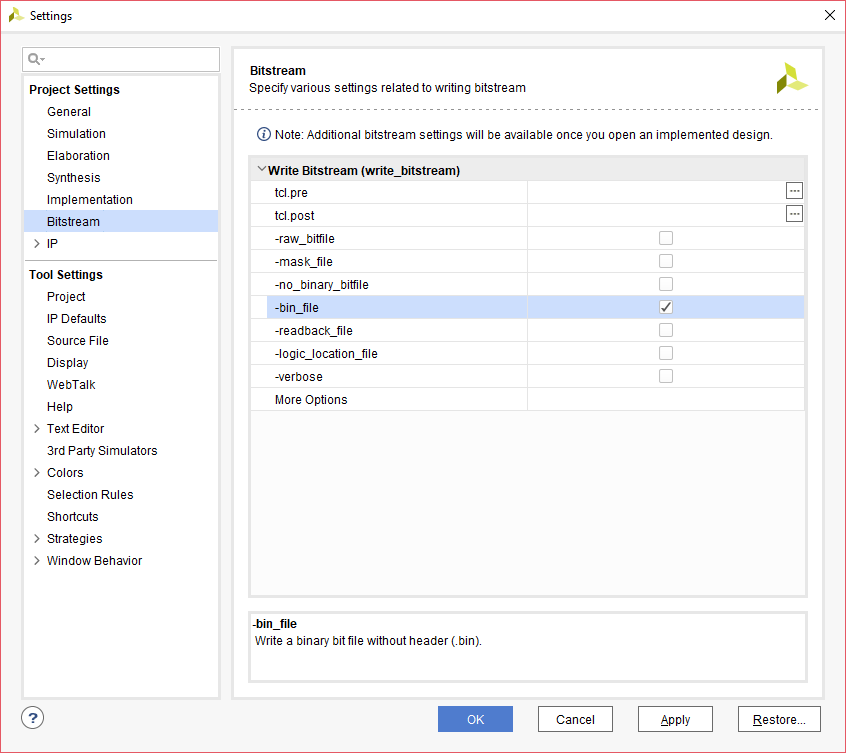
Task: Collapse the Write Bitstream section
Action: 262,170
